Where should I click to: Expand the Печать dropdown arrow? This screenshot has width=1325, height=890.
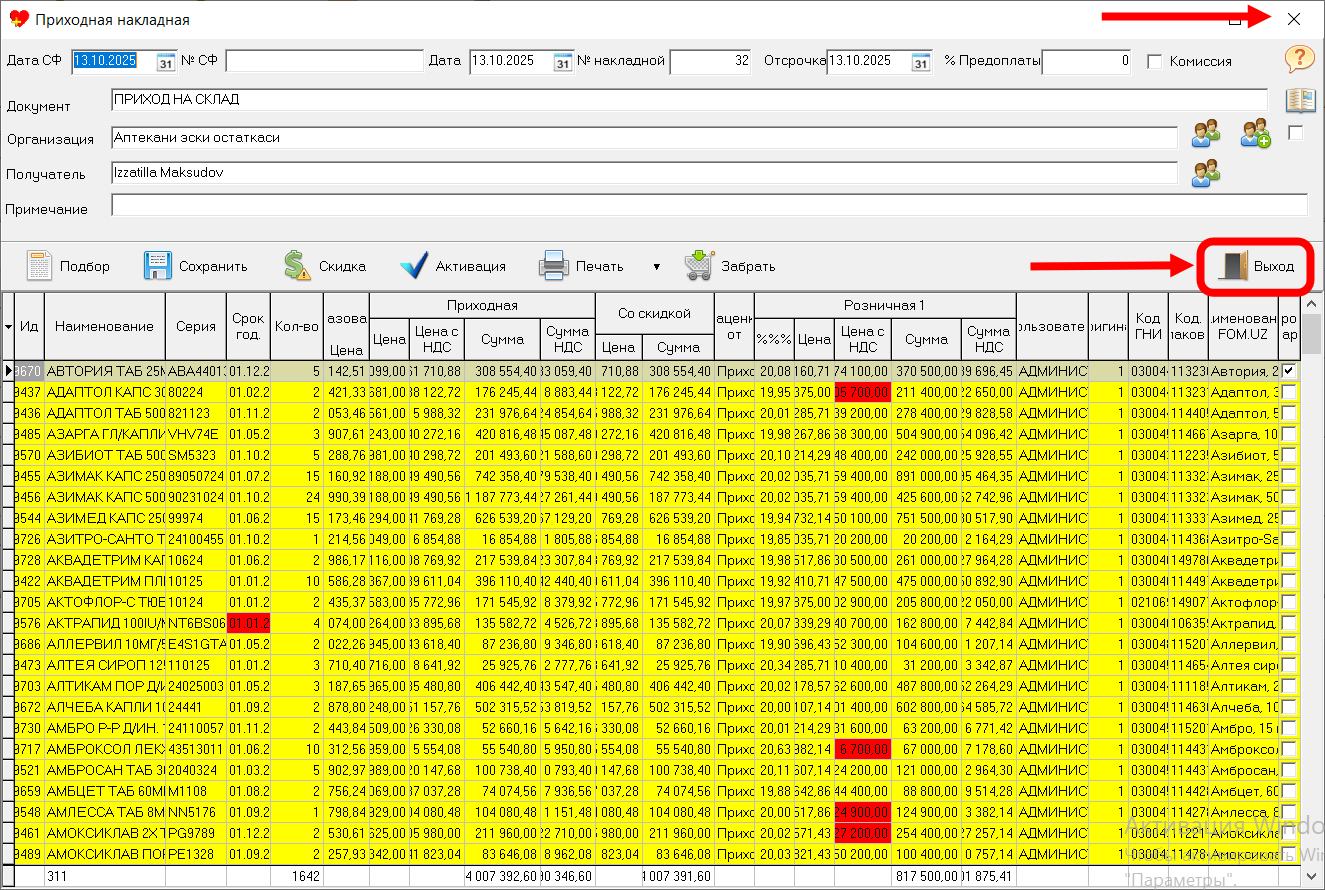(x=656, y=267)
